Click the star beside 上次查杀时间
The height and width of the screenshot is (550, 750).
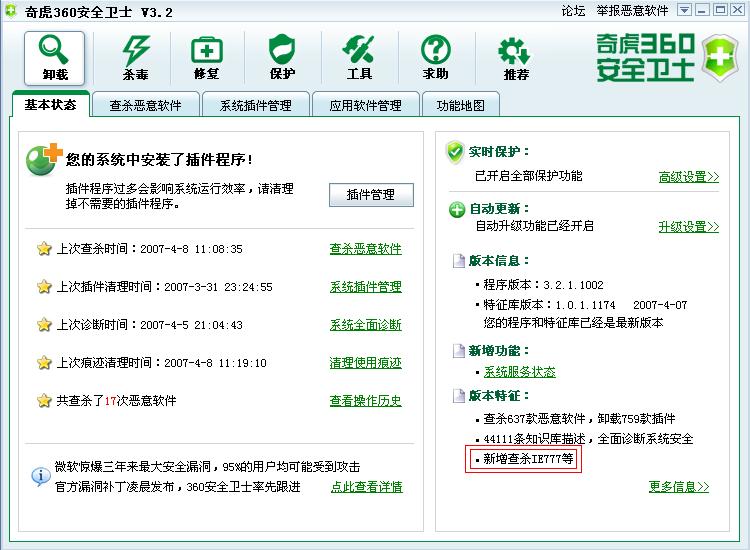[x=44, y=249]
